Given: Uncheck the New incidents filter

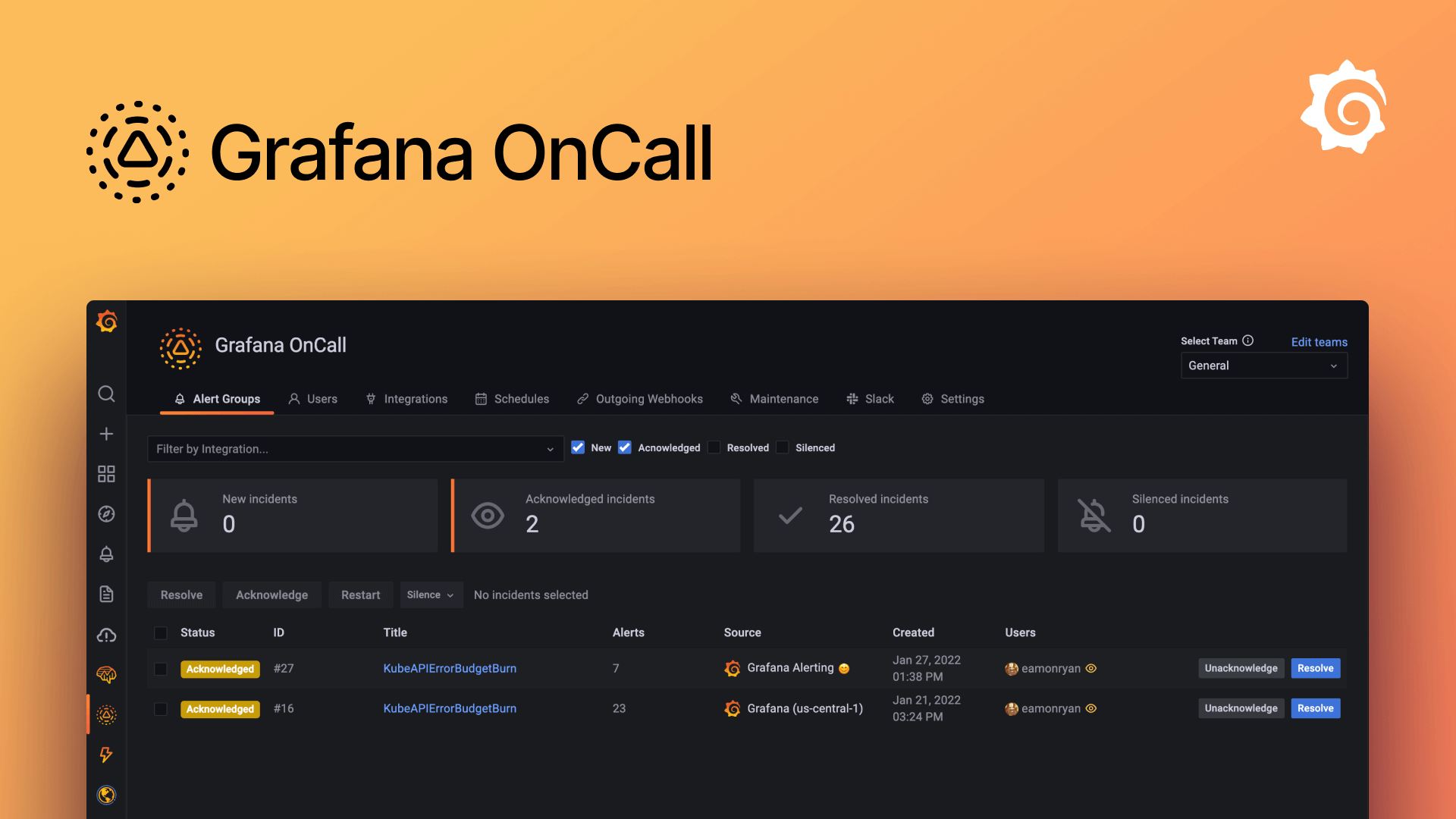Looking at the screenshot, I should point(578,447).
